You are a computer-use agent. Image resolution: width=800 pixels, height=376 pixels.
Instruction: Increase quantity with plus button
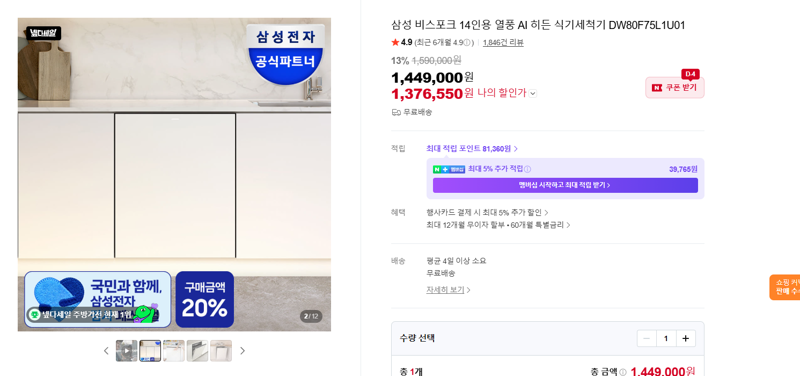point(686,339)
